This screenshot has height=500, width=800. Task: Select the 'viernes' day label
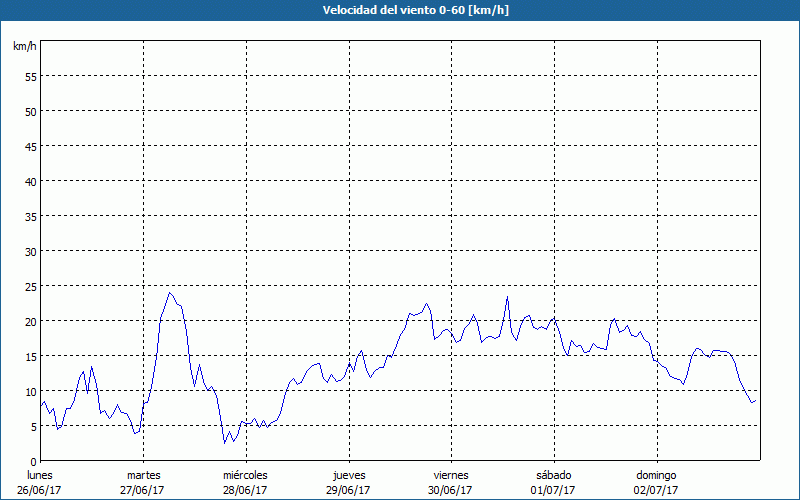450,474
